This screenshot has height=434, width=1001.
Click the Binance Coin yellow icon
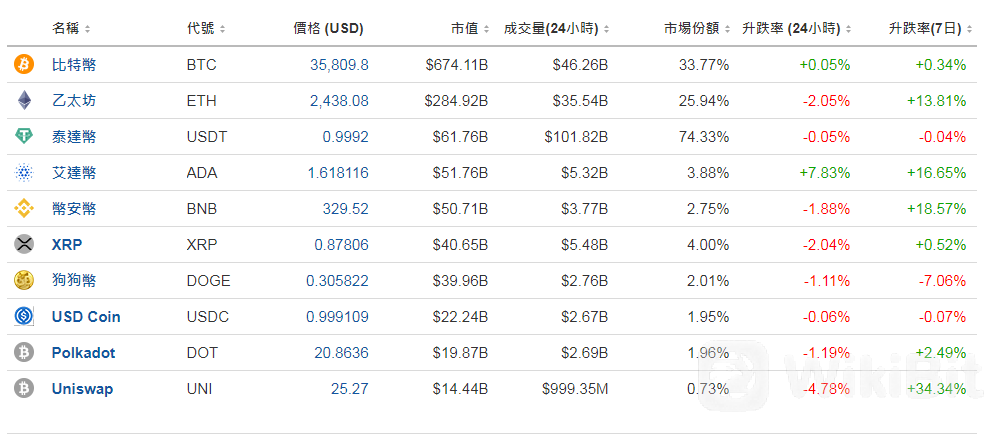tap(24, 209)
